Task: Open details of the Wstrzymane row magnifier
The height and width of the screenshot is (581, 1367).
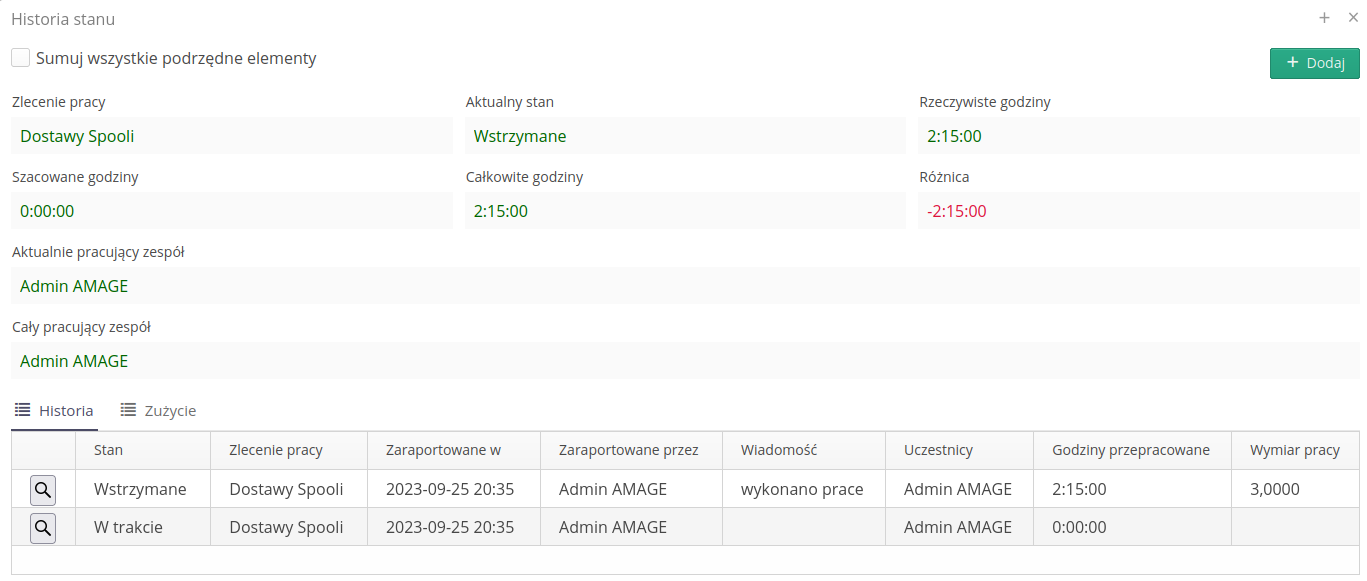Action: tap(43, 490)
